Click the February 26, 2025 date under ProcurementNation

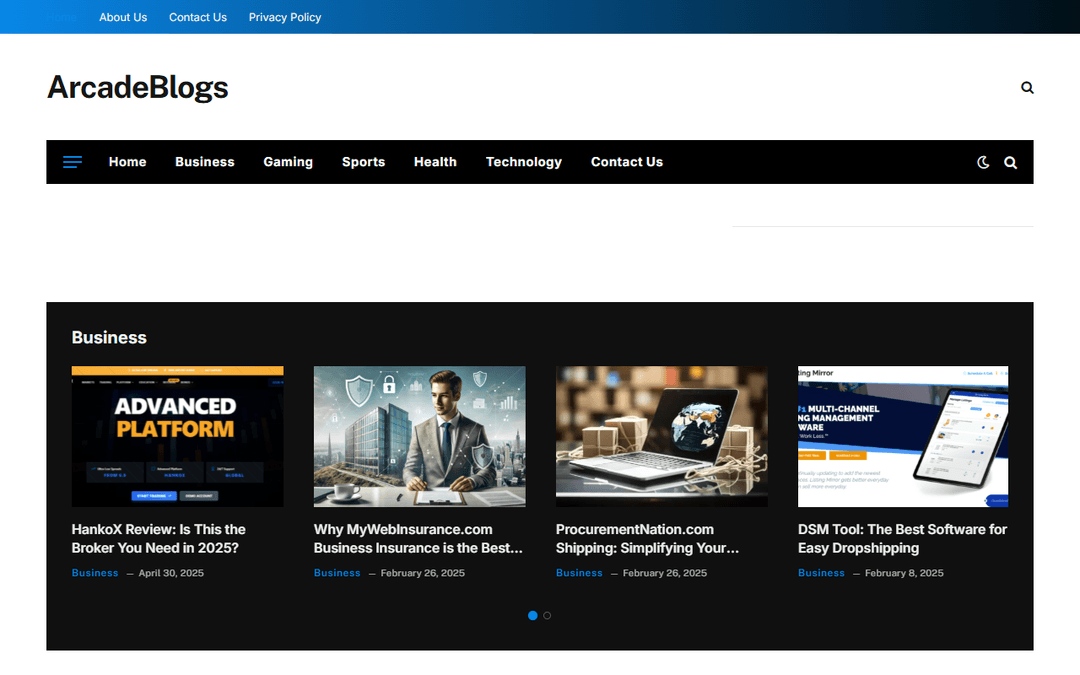(x=665, y=573)
